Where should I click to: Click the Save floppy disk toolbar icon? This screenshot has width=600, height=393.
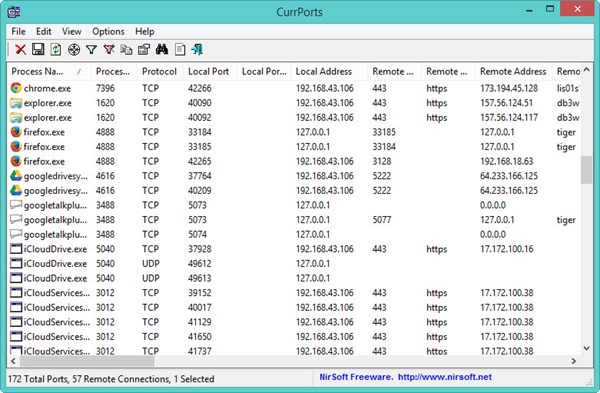pyautogui.click(x=38, y=49)
